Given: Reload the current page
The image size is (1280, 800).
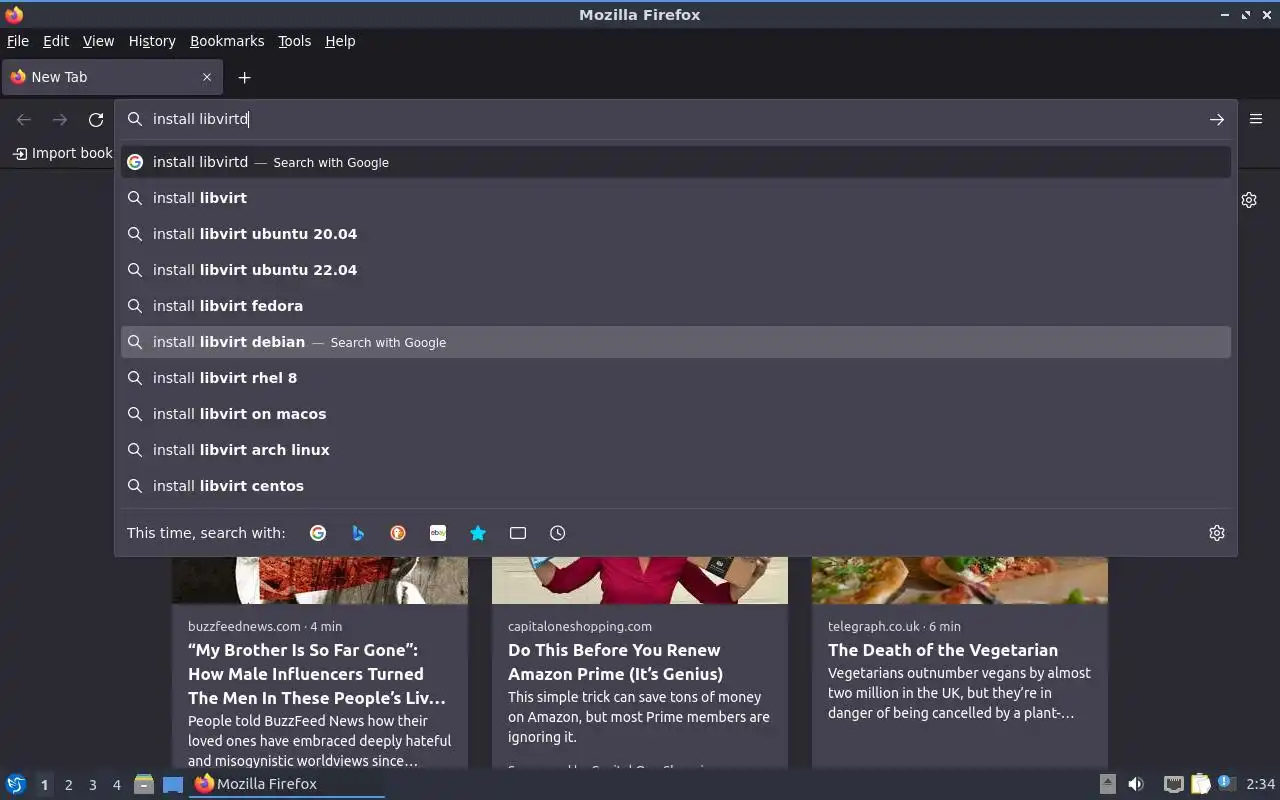Looking at the screenshot, I should [x=96, y=119].
